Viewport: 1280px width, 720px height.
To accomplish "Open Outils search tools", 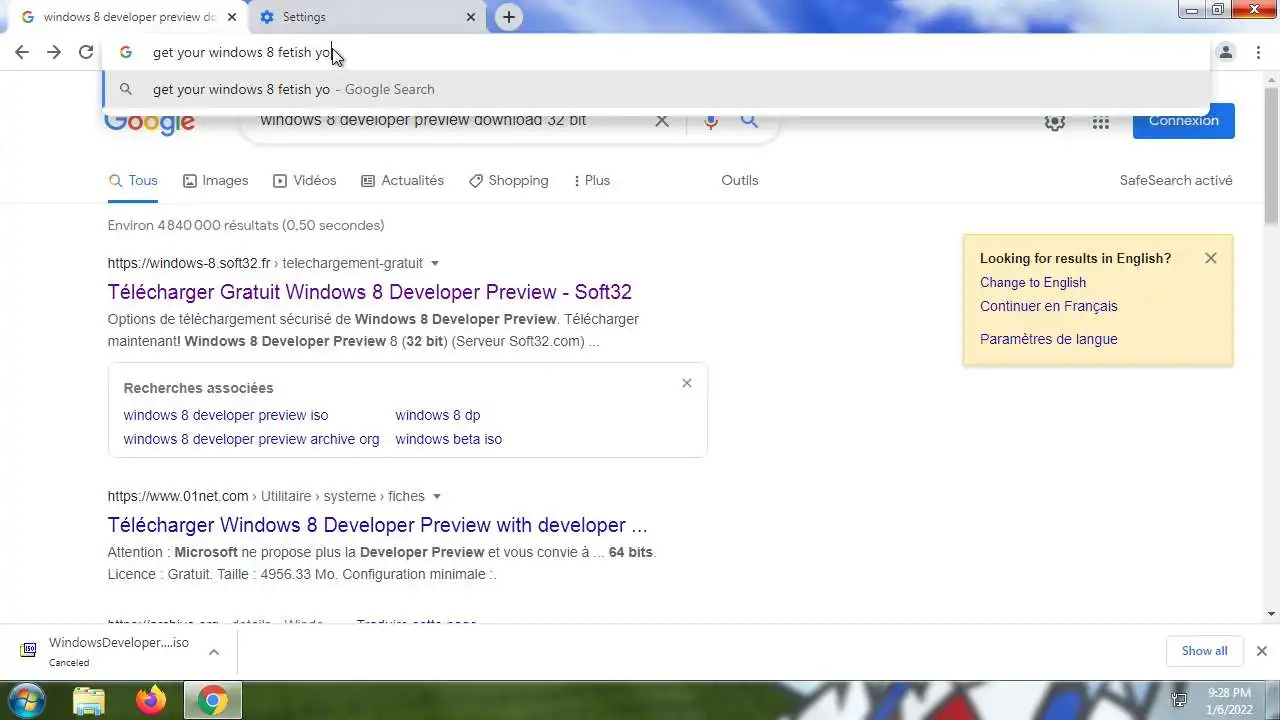I will pos(740,180).
